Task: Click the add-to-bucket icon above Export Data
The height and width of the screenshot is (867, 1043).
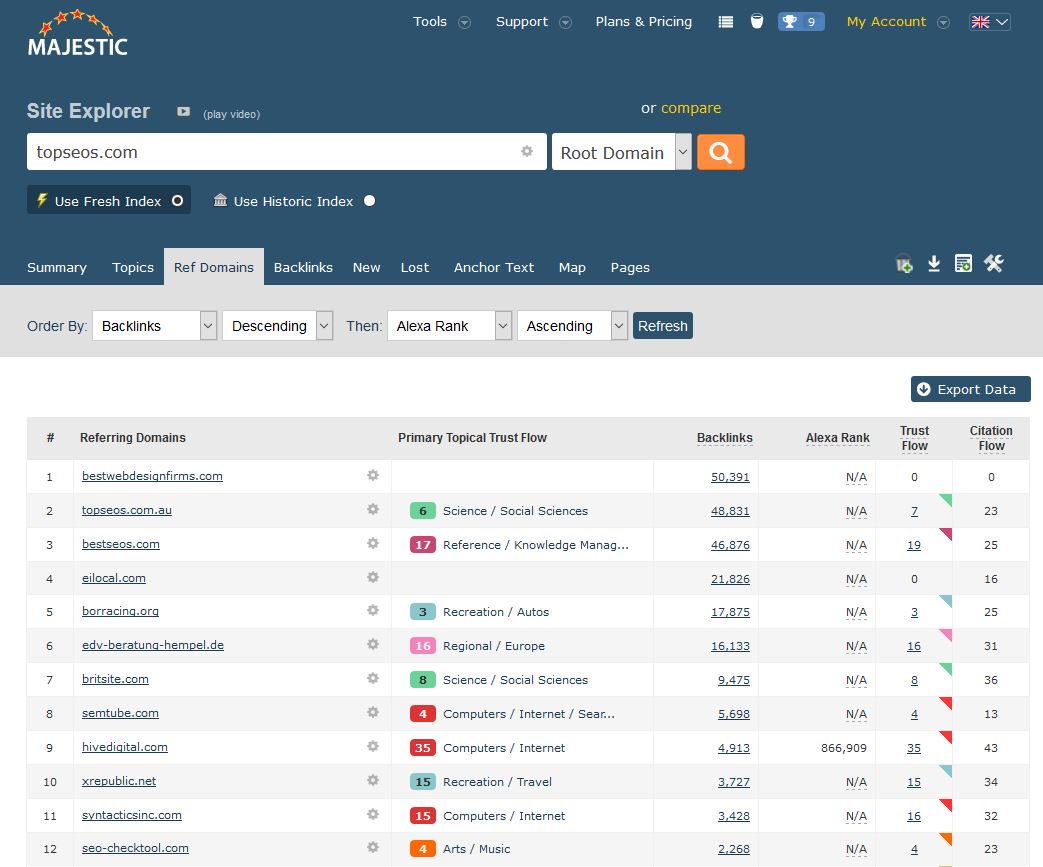Action: (904, 264)
